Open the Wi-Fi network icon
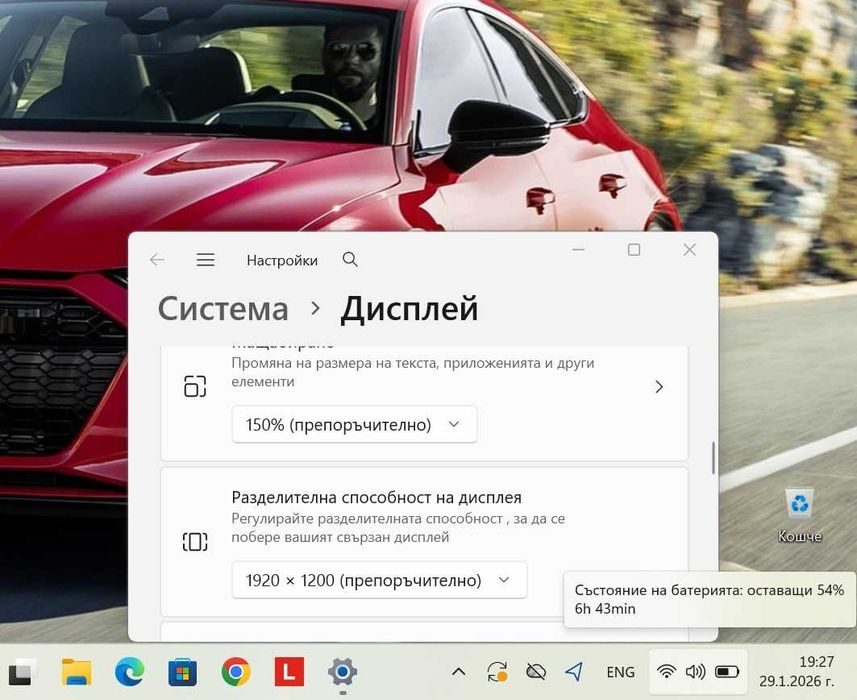The width and height of the screenshot is (857, 700). pos(666,672)
